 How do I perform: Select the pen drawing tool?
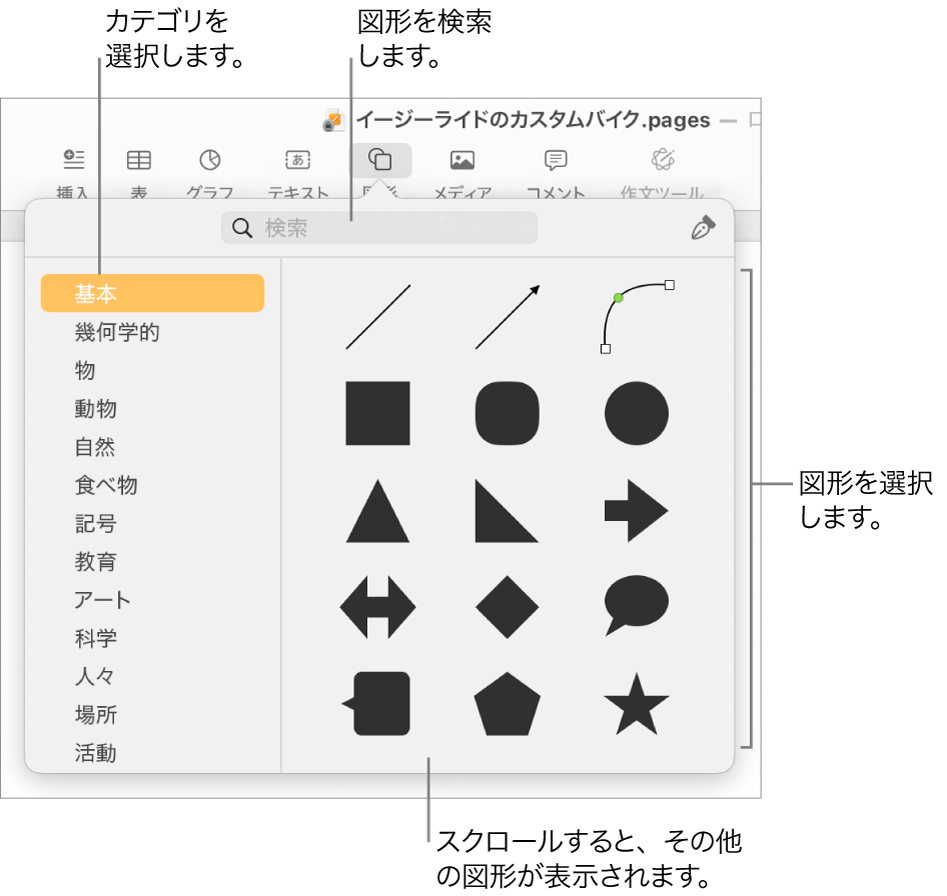pyautogui.click(x=704, y=228)
